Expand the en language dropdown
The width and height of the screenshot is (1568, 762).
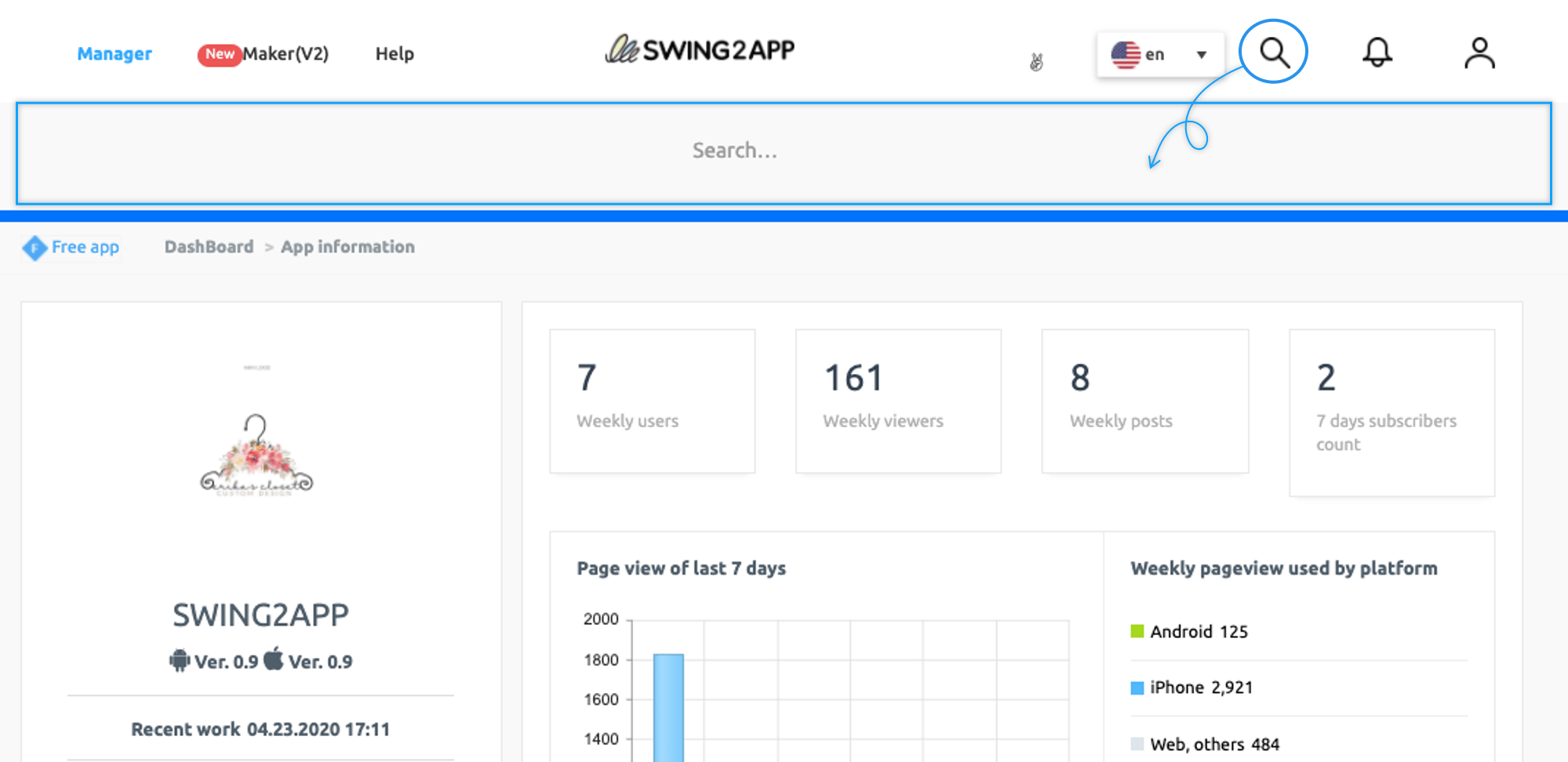tap(1201, 55)
